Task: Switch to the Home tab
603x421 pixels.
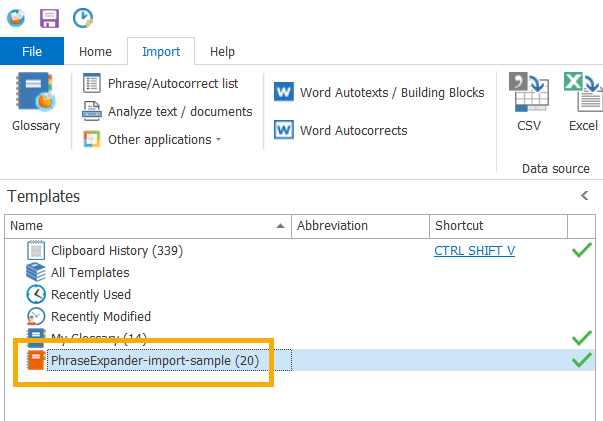Action: click(x=95, y=51)
